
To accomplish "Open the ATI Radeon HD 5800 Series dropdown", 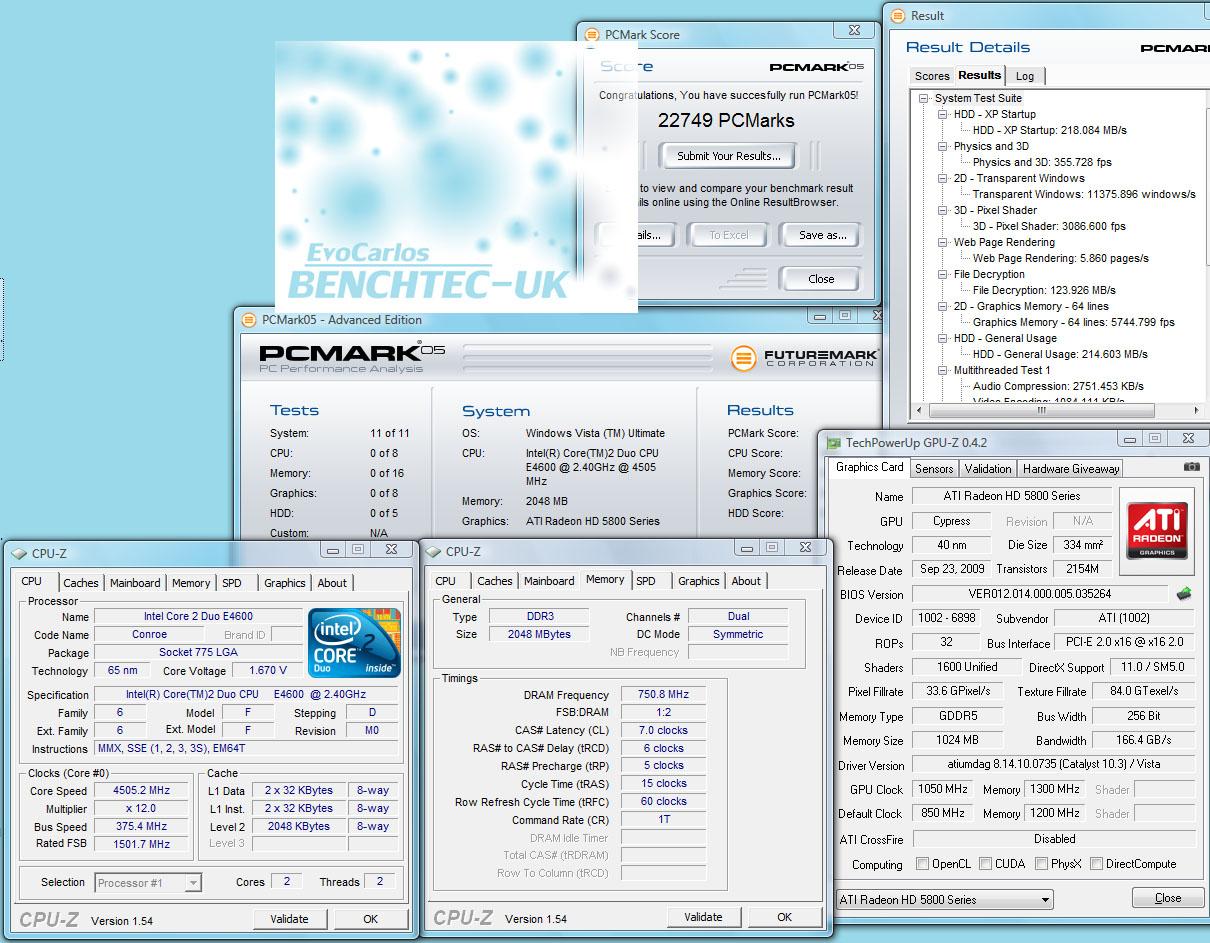I will (944, 900).
